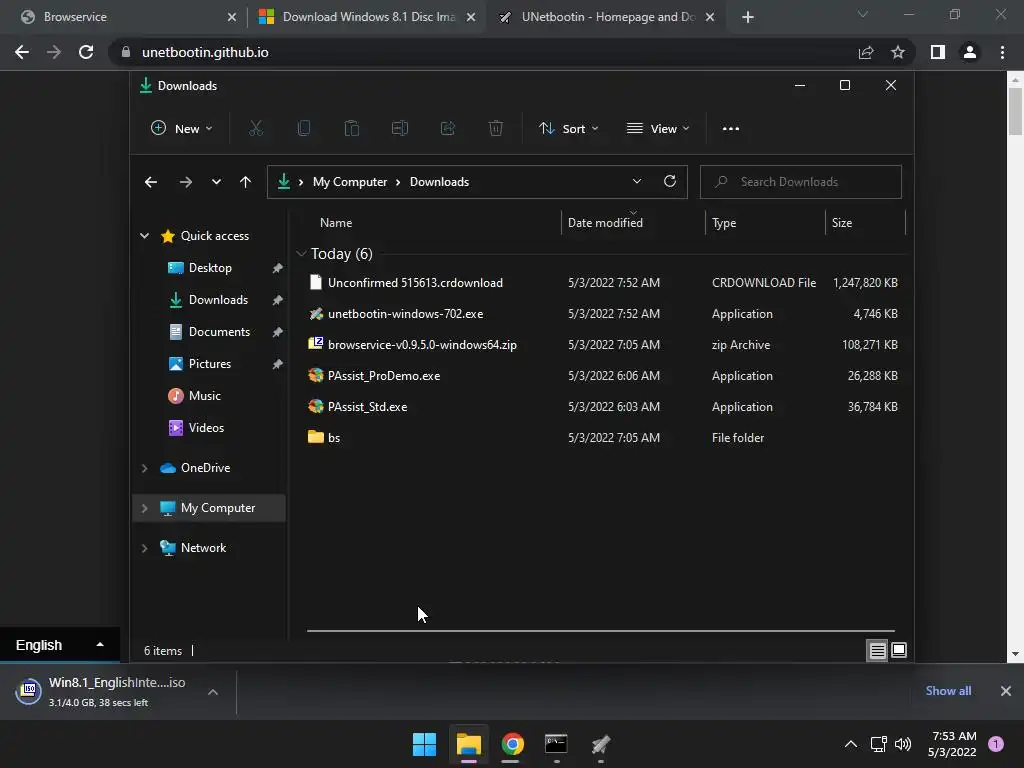Click the Rename icon in Explorer toolbar

[400, 129]
